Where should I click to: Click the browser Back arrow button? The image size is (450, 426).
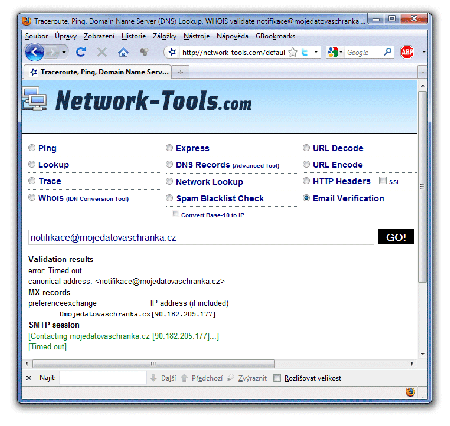34,52
